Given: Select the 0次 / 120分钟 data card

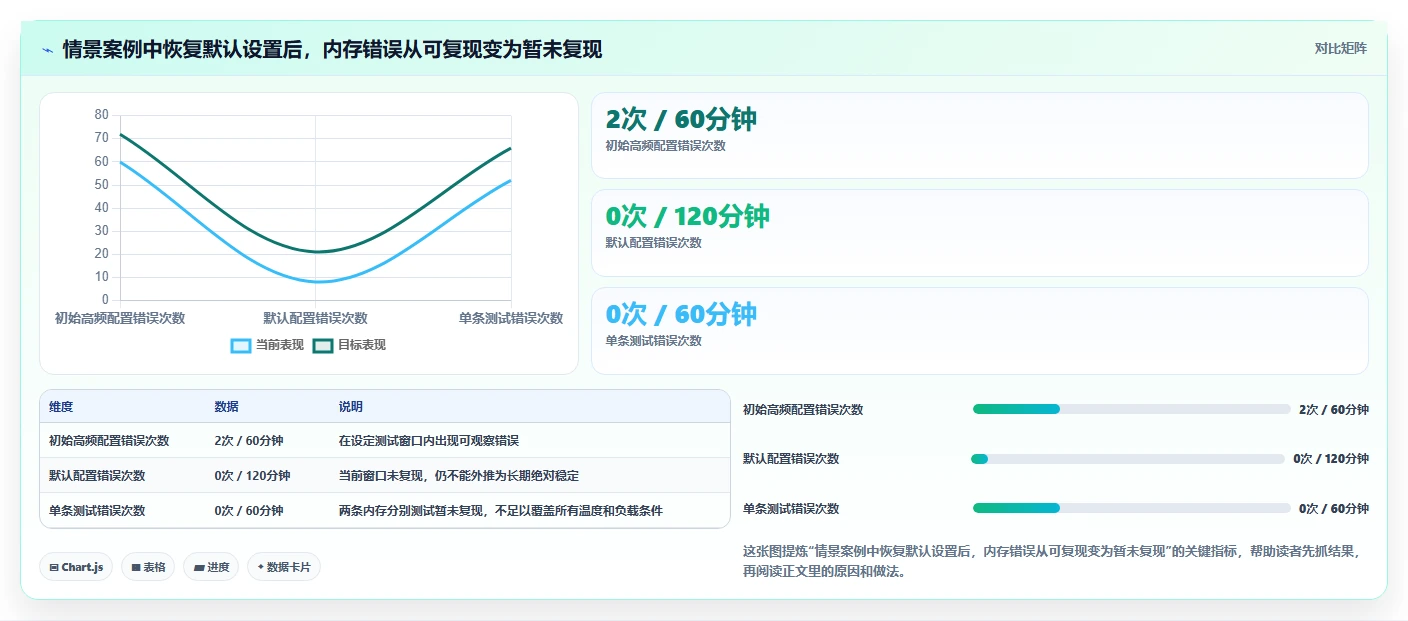Looking at the screenshot, I should pyautogui.click(x=979, y=232).
